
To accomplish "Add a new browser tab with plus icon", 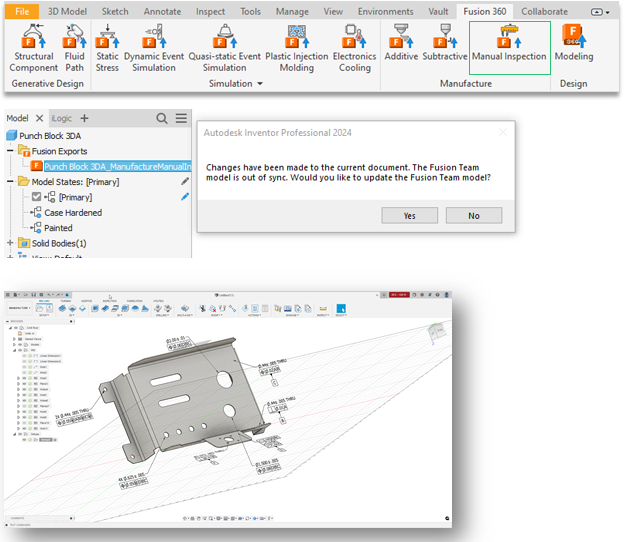I will tap(84, 118).
